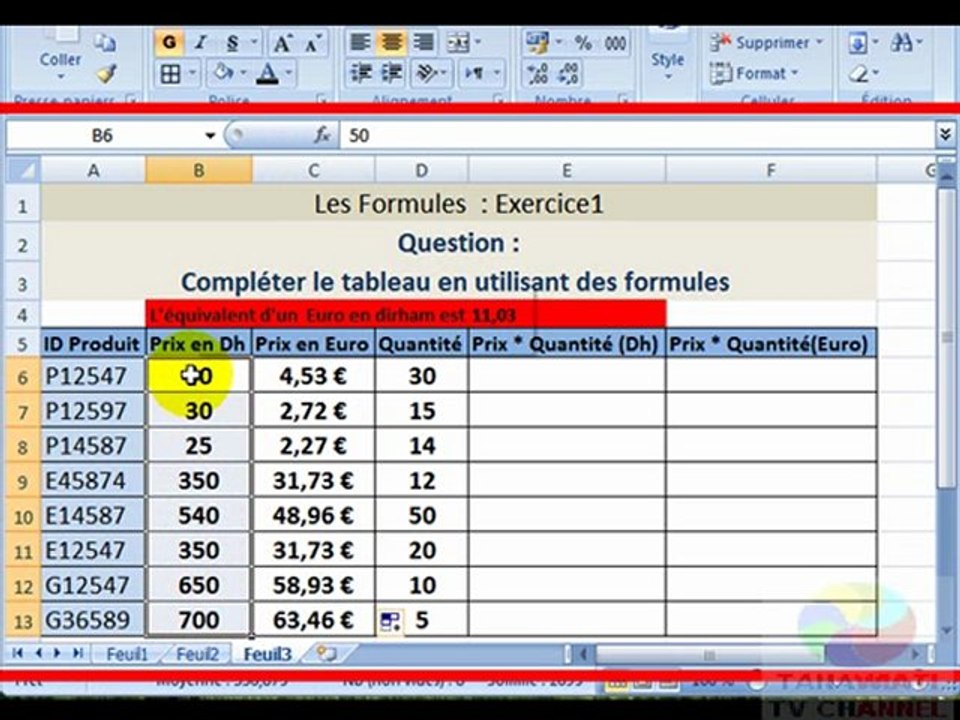Click the text direction icon
The width and height of the screenshot is (960, 720).
[474, 73]
